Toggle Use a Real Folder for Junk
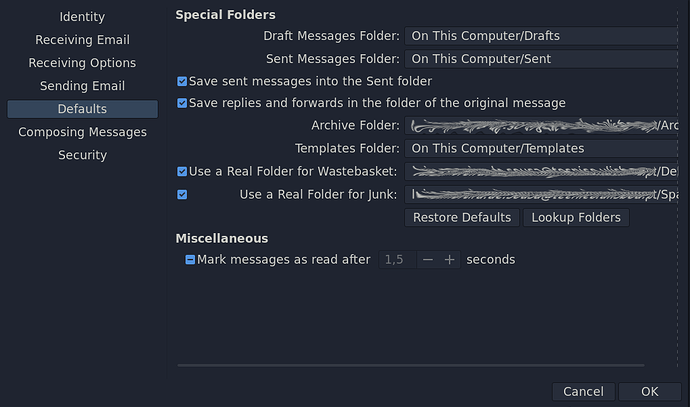 point(182,194)
